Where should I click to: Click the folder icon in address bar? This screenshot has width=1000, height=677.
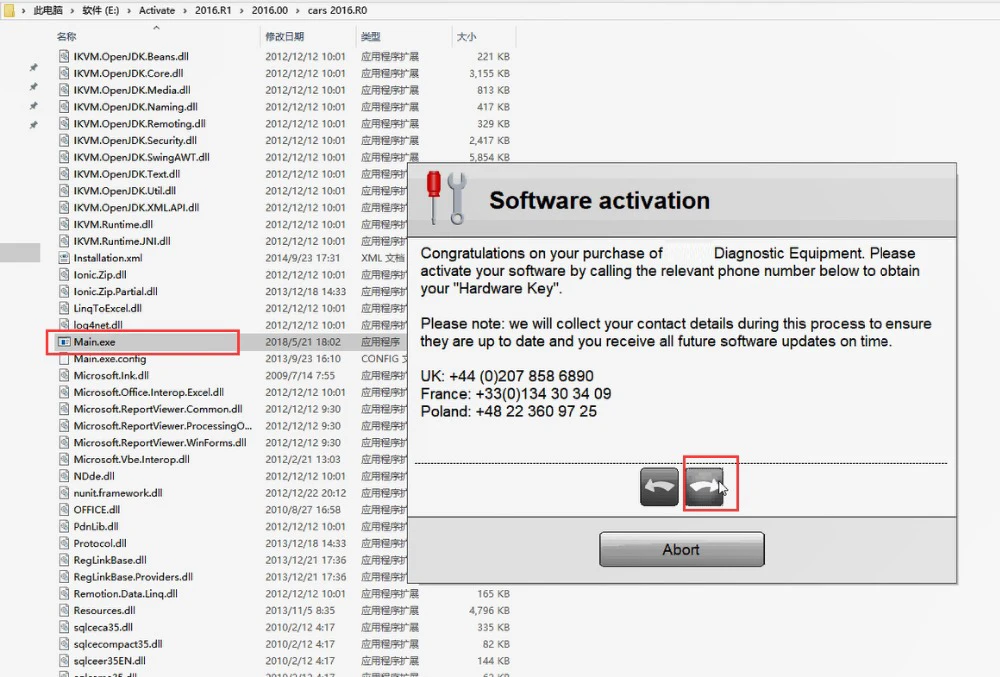pos(8,10)
